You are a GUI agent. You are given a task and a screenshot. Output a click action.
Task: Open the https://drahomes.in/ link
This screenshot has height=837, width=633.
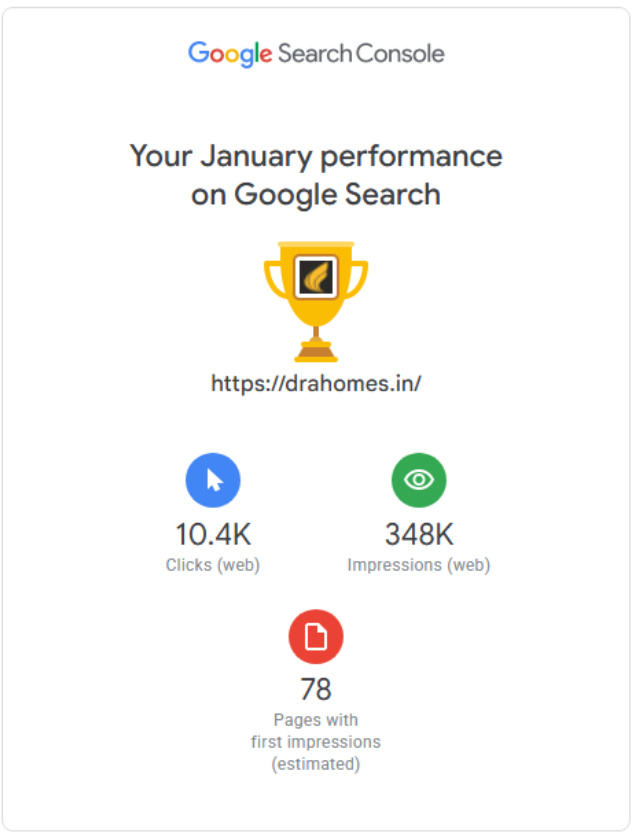pyautogui.click(x=316, y=383)
